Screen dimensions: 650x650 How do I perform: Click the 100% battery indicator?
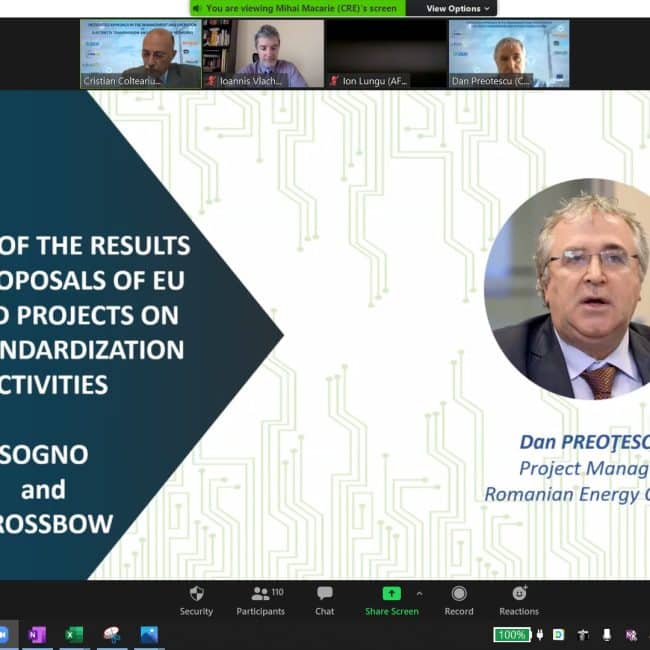pyautogui.click(x=512, y=635)
